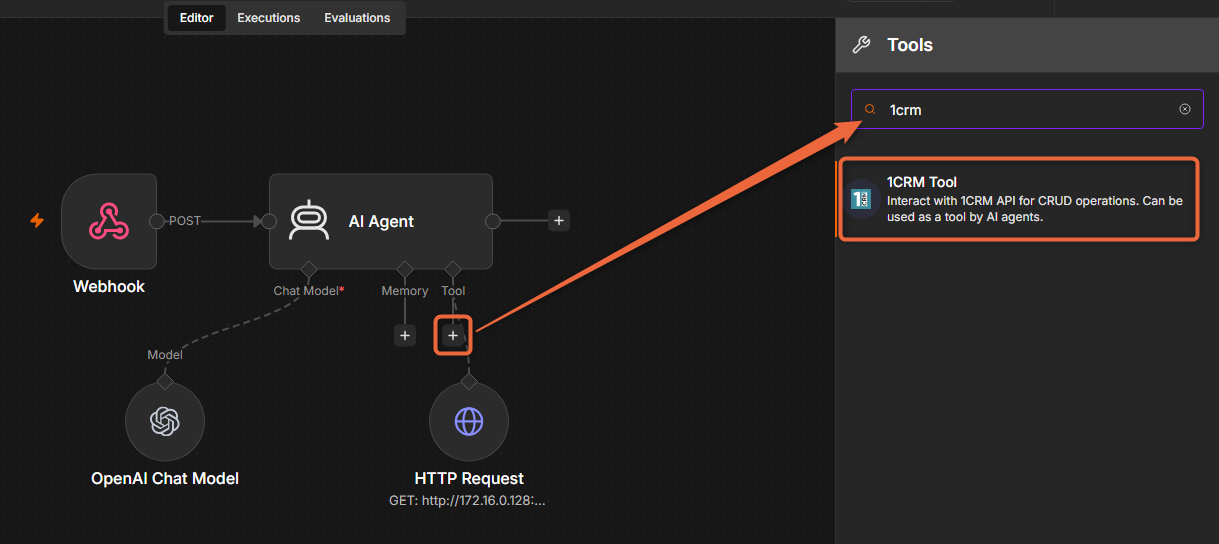Viewport: 1219px width, 544px height.
Task: Open the HTTP Request globe node
Action: (469, 422)
